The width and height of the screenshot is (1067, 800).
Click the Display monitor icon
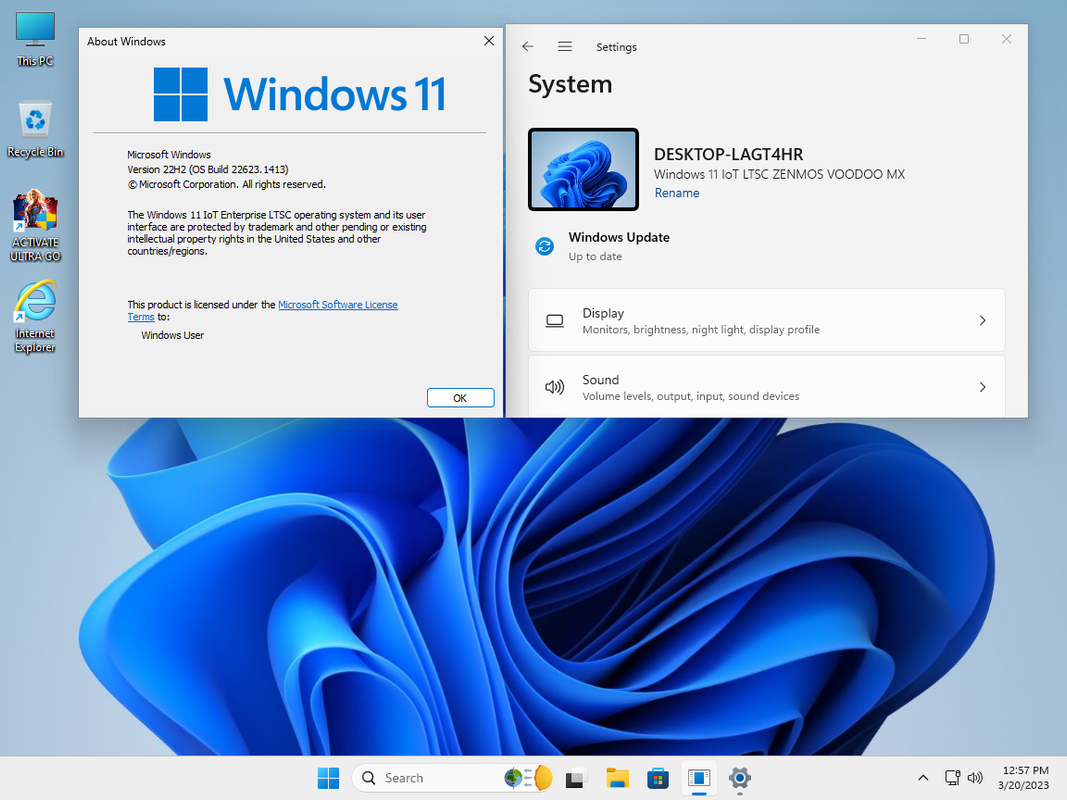[555, 320]
